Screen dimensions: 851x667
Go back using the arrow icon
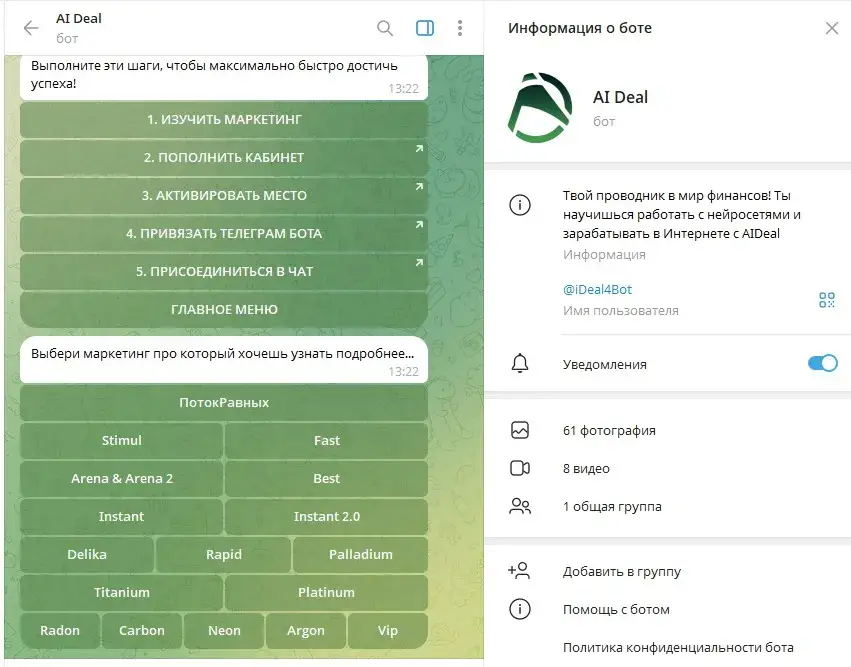point(31,28)
